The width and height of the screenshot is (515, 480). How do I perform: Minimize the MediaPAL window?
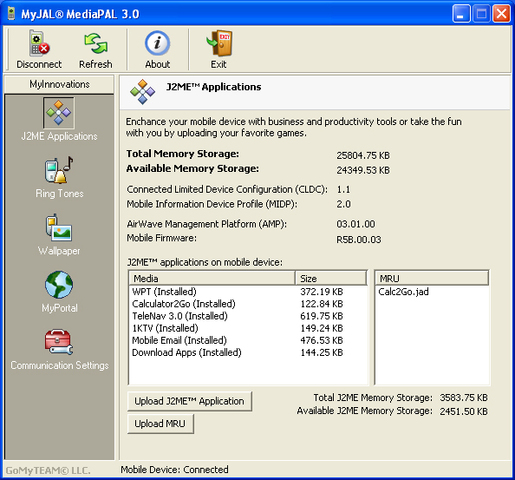(x=461, y=14)
